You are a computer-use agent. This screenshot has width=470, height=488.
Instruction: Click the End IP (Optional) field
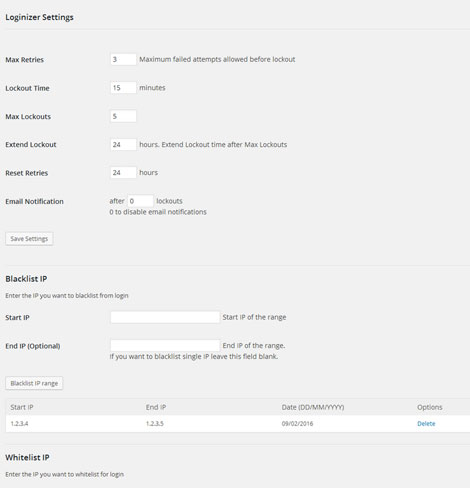pyautogui.click(x=165, y=345)
